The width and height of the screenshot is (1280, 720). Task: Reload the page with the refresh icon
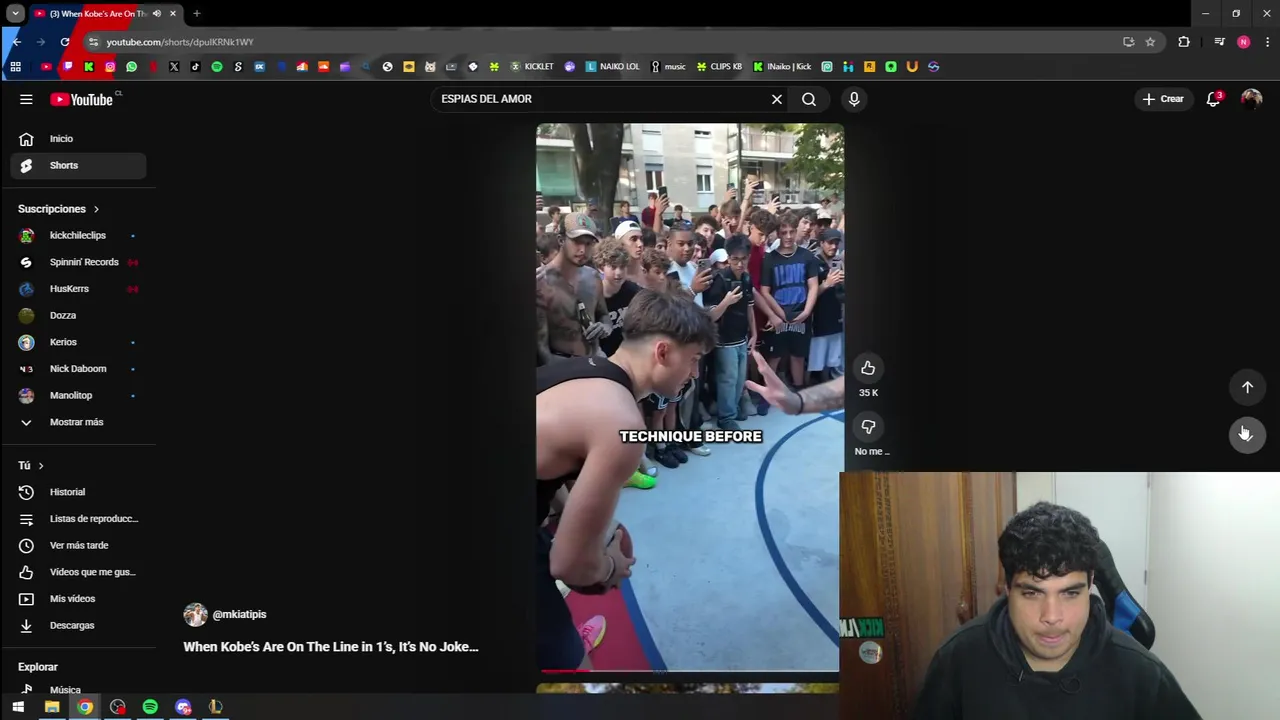click(65, 42)
